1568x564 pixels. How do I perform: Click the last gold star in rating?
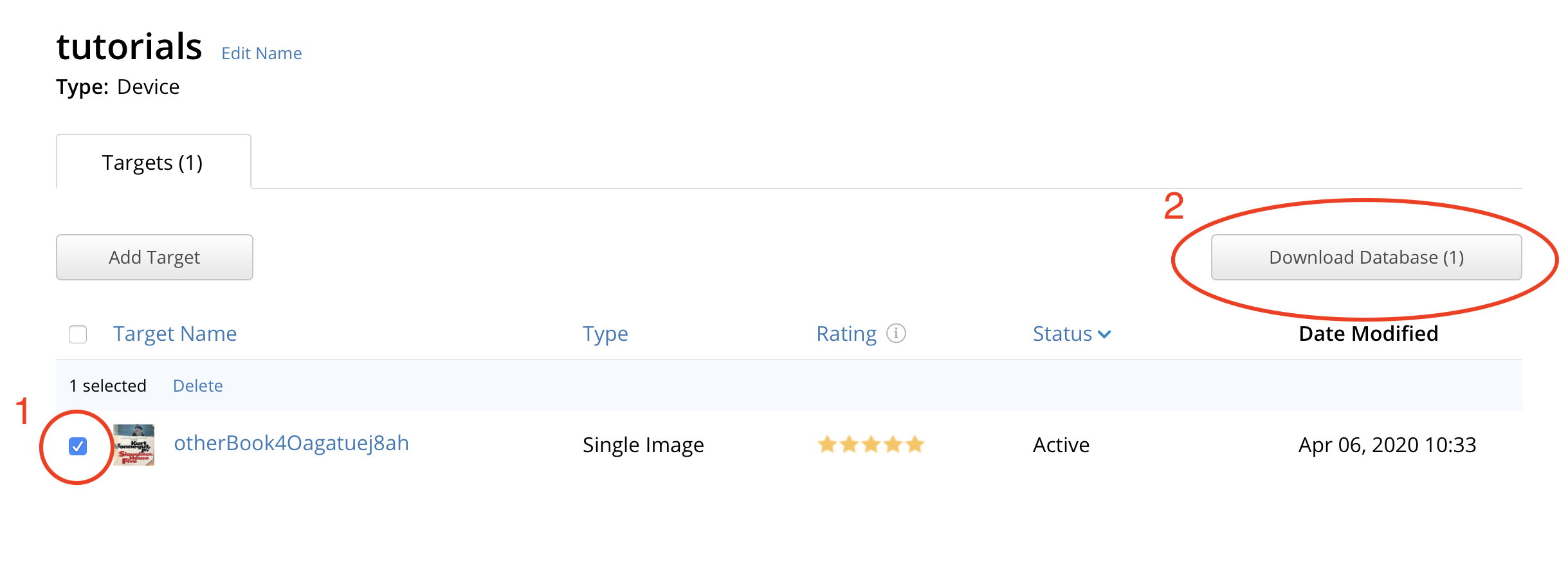[x=915, y=444]
